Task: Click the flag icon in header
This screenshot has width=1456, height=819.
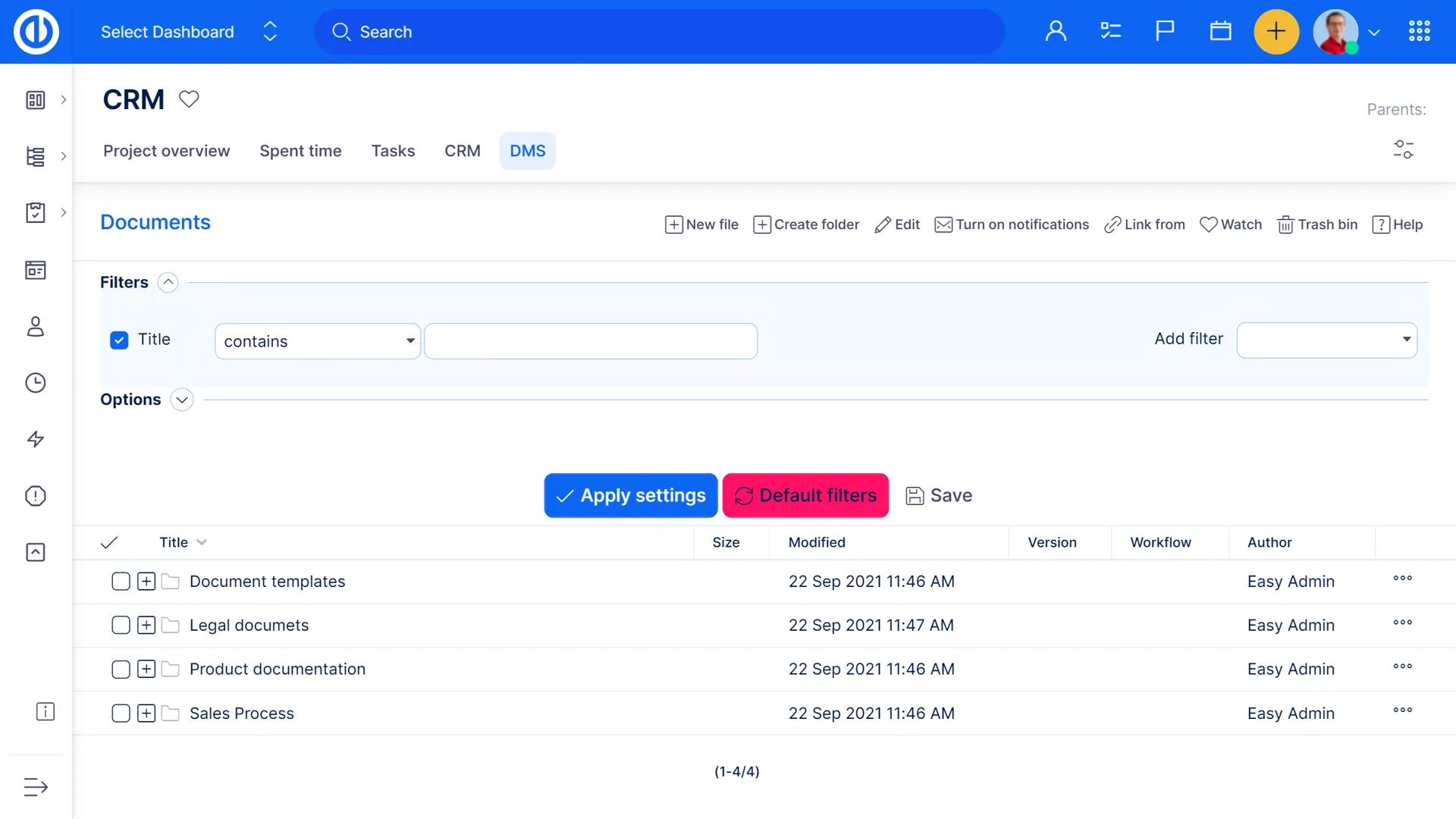Action: [x=1165, y=32]
